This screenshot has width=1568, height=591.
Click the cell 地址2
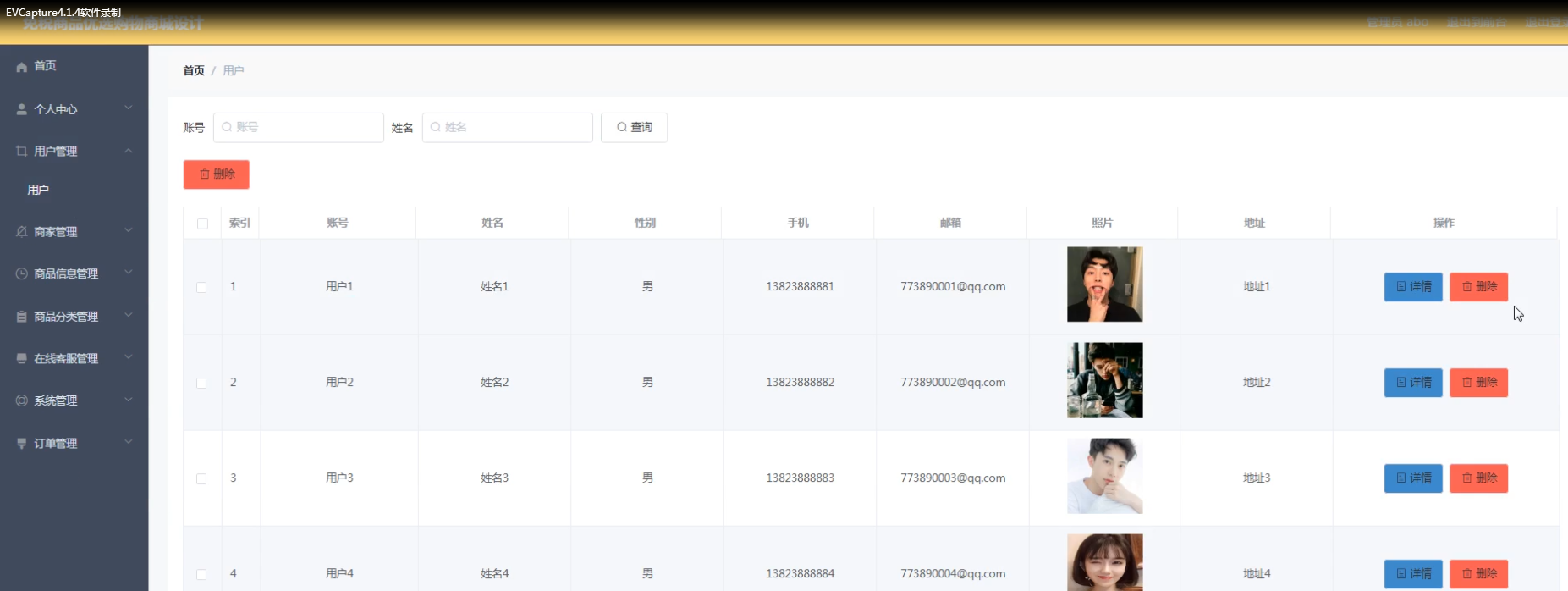[1257, 383]
